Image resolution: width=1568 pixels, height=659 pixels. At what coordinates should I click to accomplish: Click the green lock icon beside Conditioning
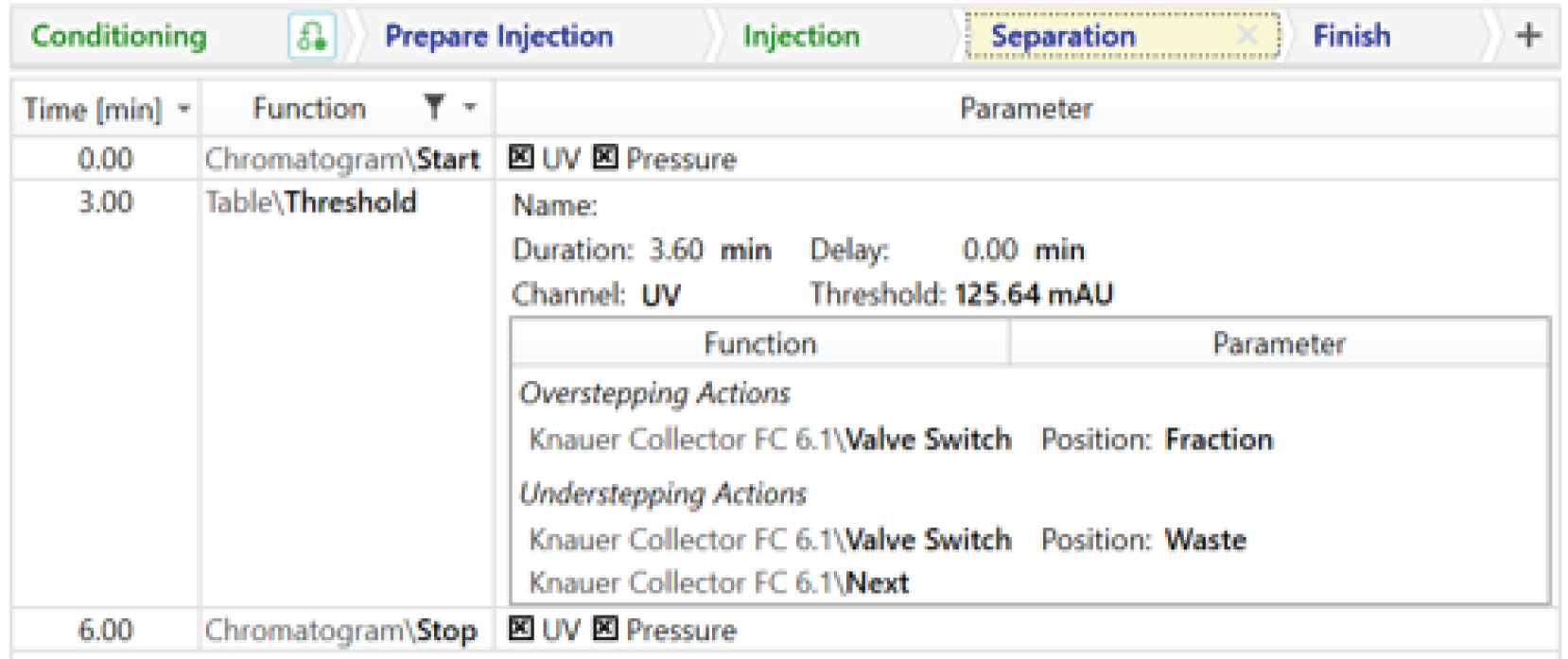point(312,38)
